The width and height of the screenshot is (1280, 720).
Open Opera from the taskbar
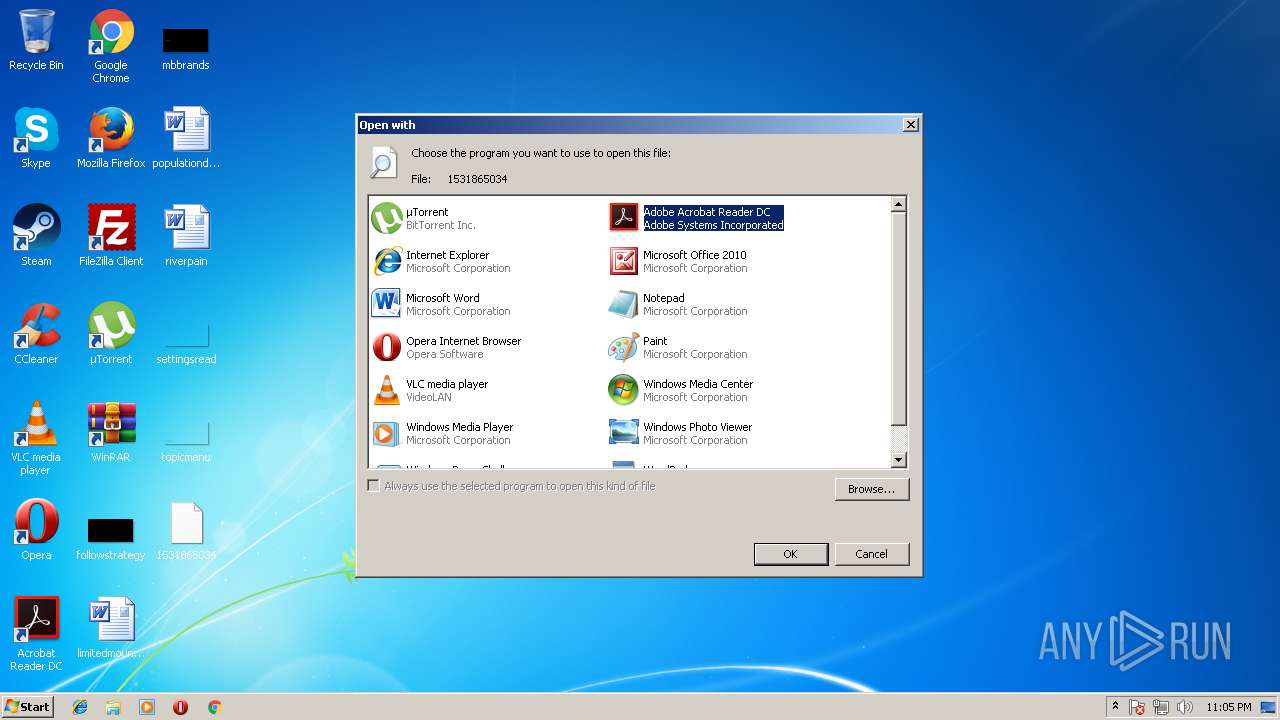[180, 707]
